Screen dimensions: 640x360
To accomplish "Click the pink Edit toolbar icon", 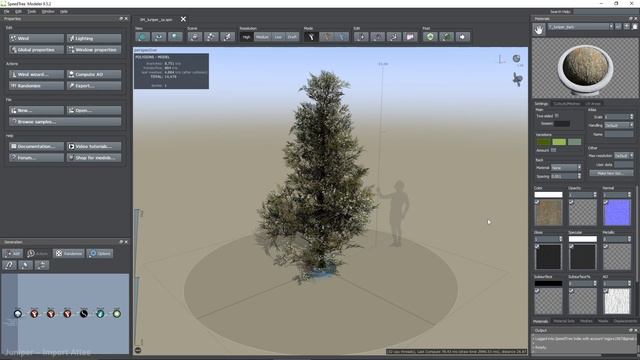I will [x=410, y=37].
